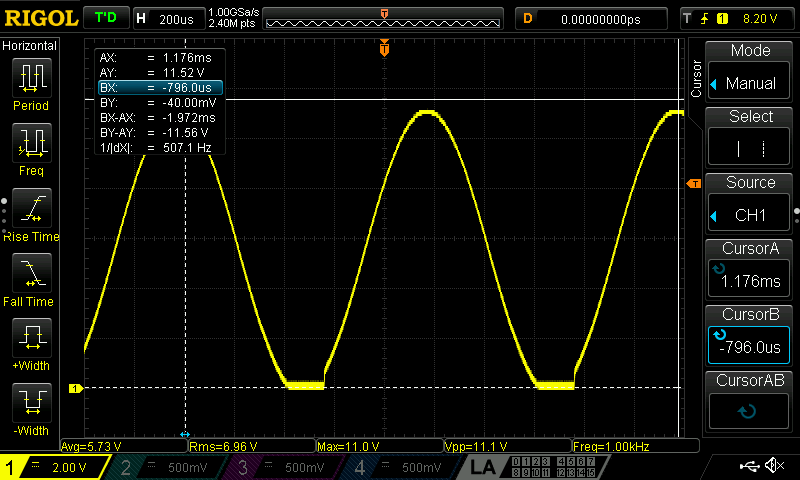
Task: Toggle channel 2 at 500mV
Action: (171, 467)
